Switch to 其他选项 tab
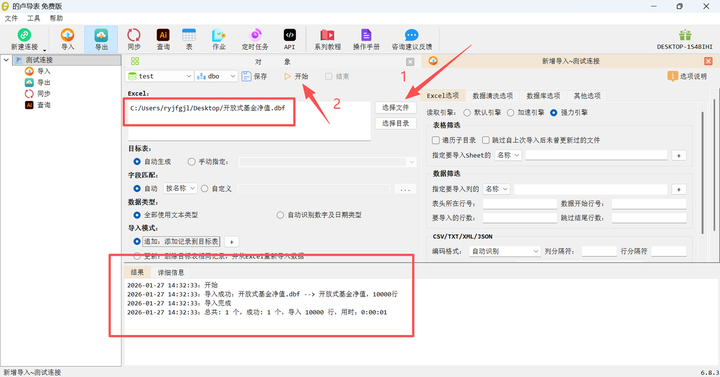This screenshot has width=720, height=377. tap(587, 96)
